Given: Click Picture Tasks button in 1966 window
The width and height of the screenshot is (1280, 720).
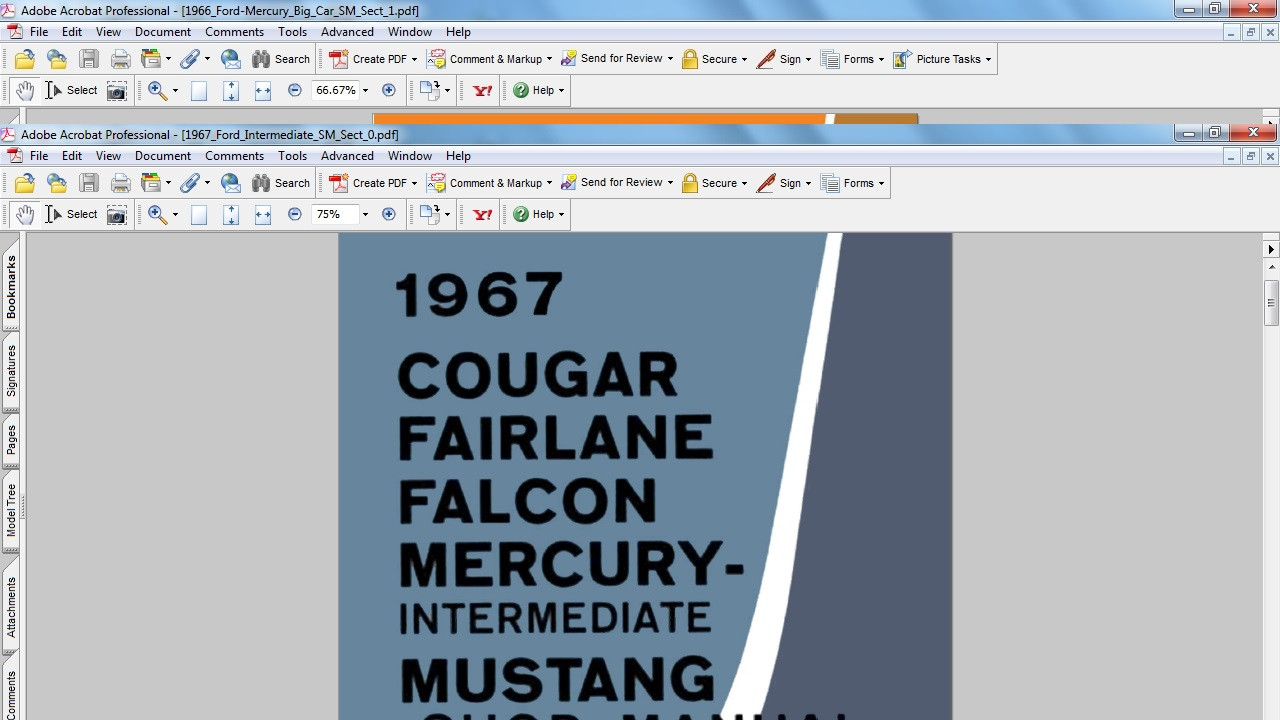Looking at the screenshot, I should pos(943,59).
